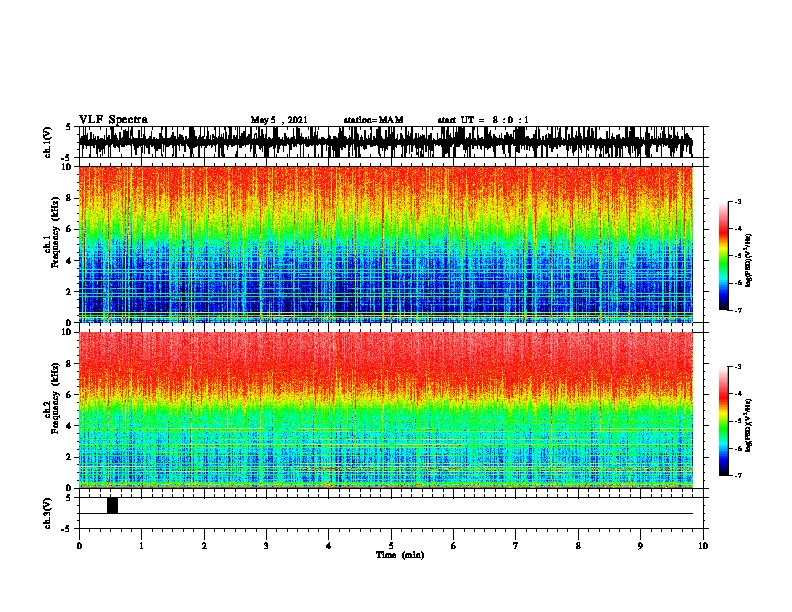The height and width of the screenshot is (612, 792).
Task: Select the "ch.1(V)" waveform axis label
Action: tap(47, 142)
